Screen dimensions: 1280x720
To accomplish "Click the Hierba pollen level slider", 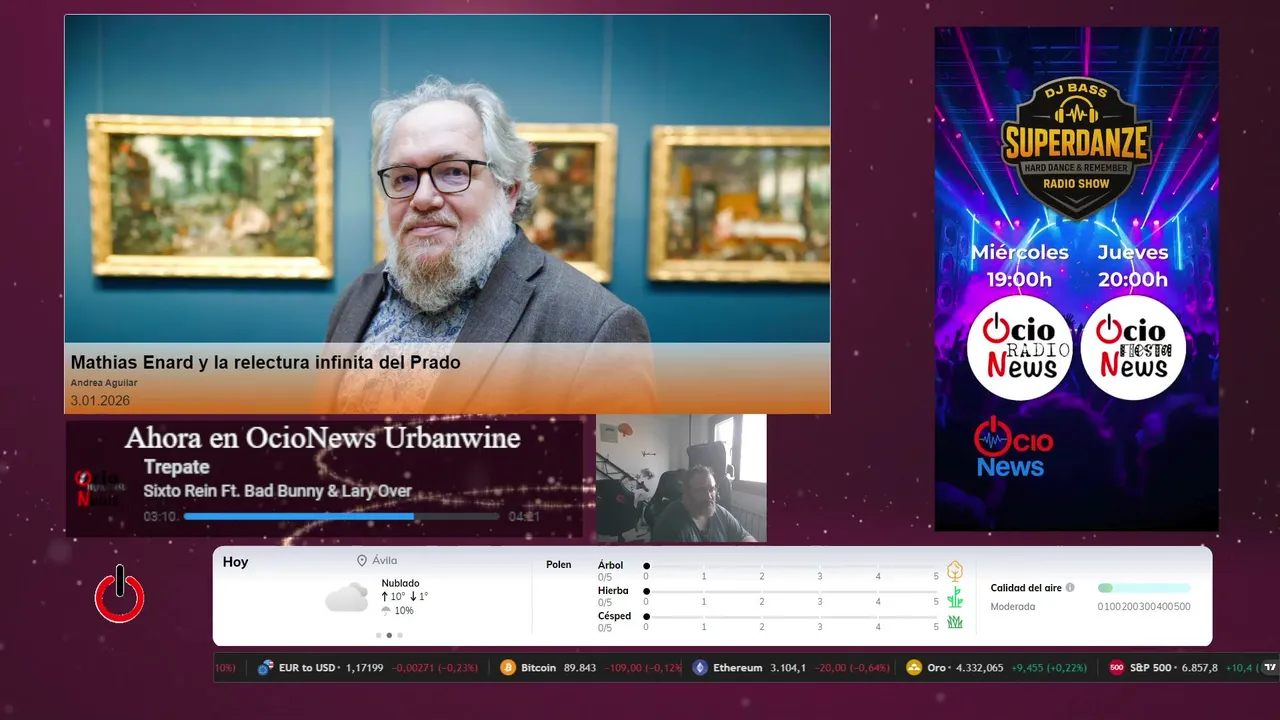I will click(x=791, y=591).
